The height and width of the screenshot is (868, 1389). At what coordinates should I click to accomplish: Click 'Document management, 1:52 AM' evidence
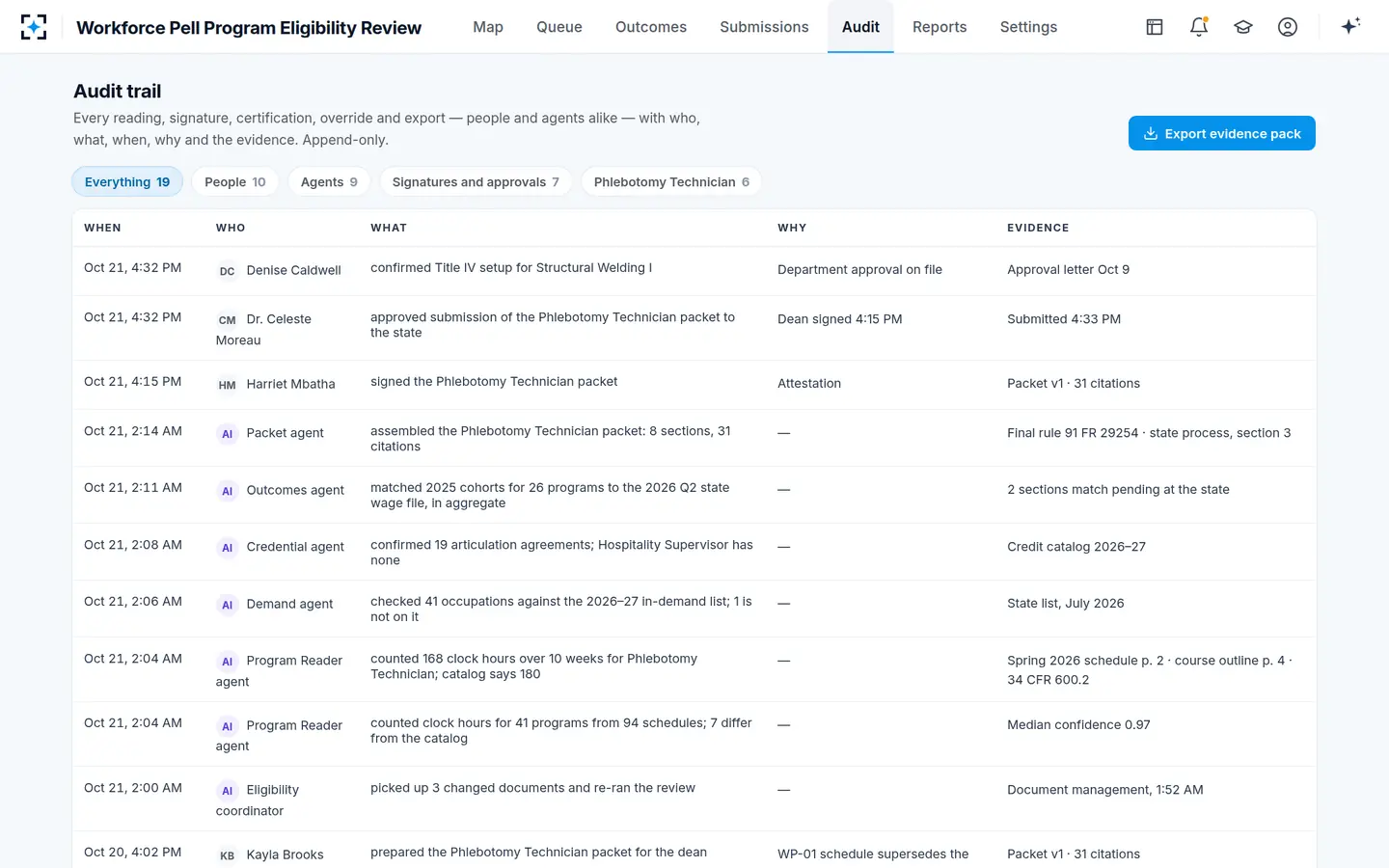point(1105,790)
